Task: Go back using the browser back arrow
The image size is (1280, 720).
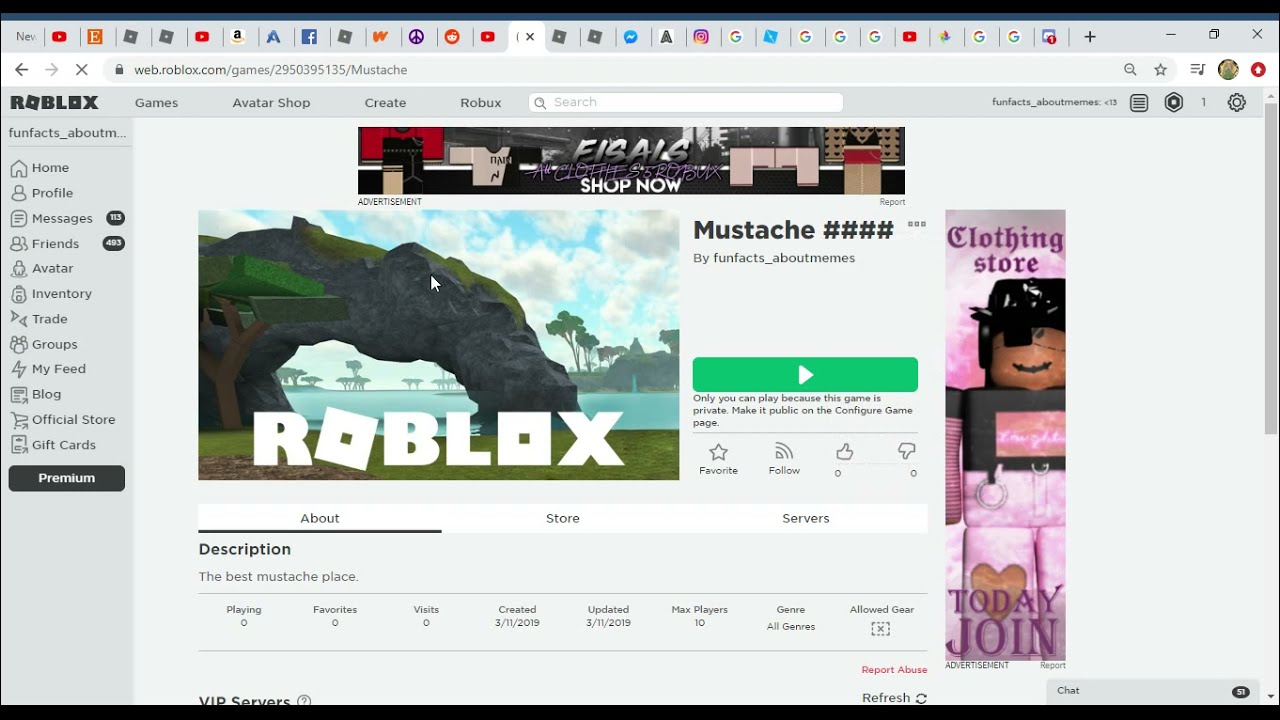Action: 21,69
